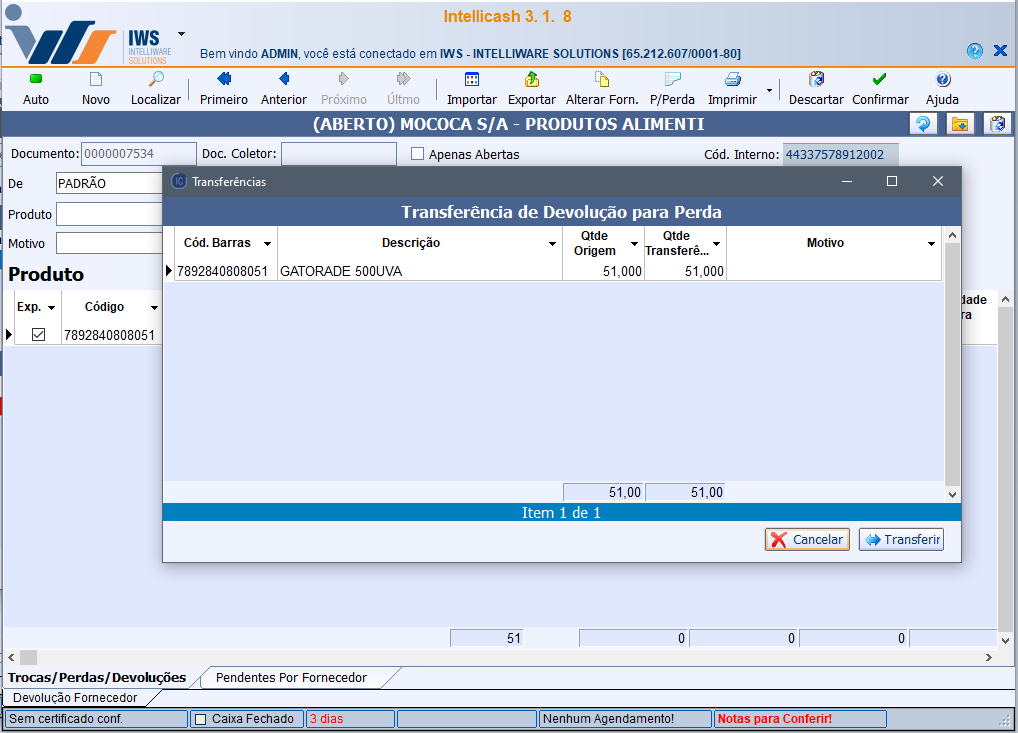The width and height of the screenshot is (1018, 733).
Task: Open Descrição column filter dropdown
Action: 552,244
